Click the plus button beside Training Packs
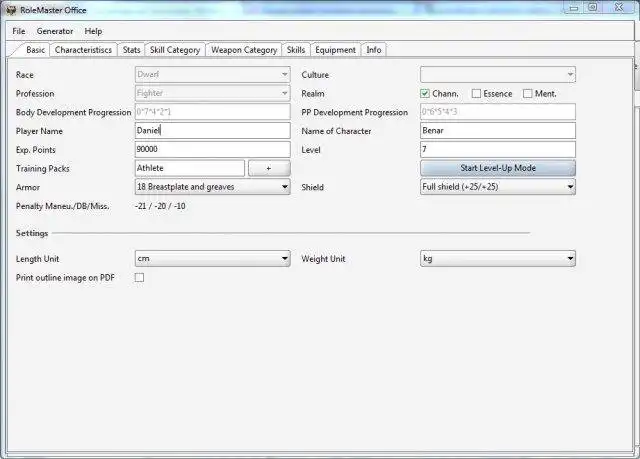640x459 pixels. click(269, 168)
